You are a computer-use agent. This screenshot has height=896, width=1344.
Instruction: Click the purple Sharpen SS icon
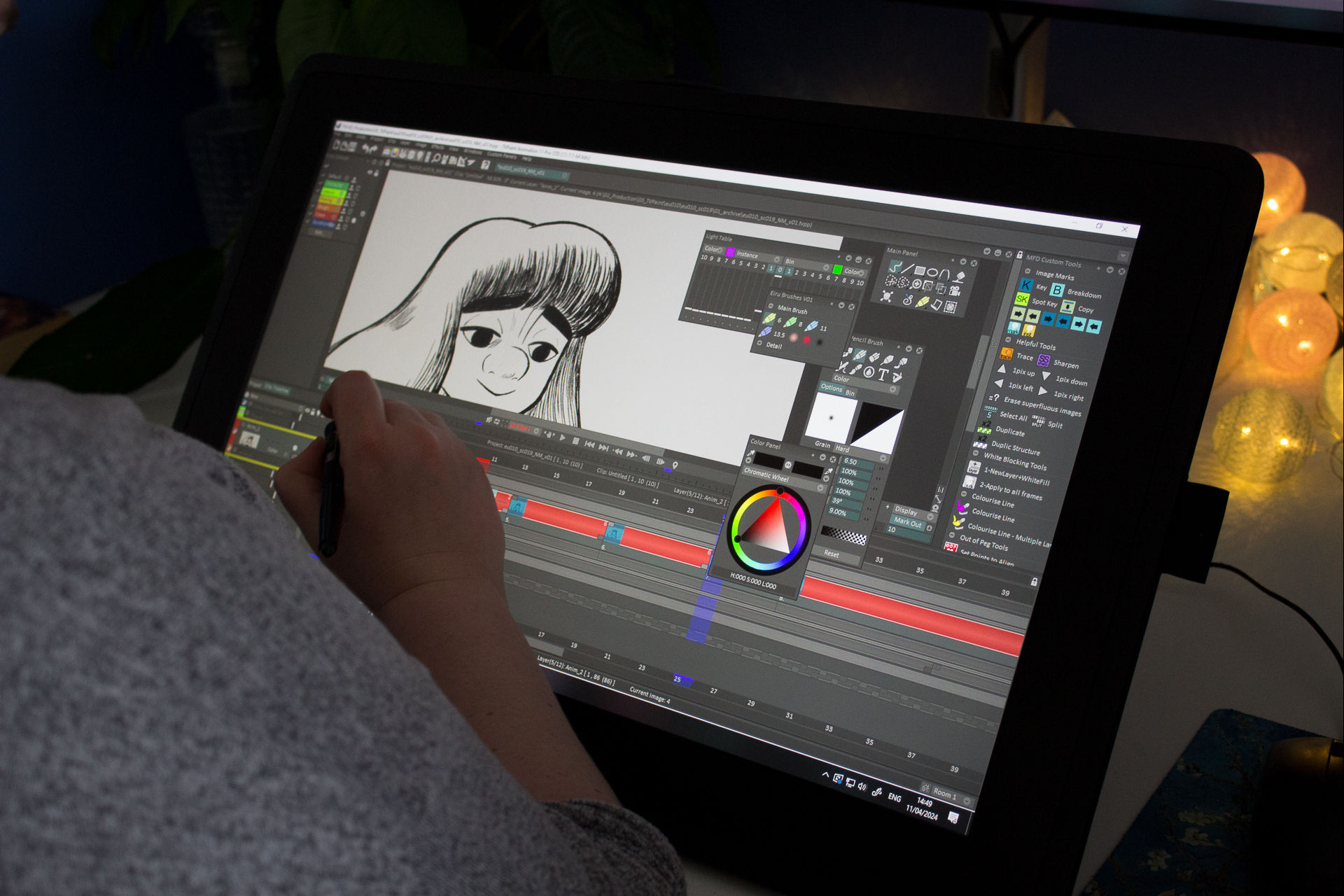1043,360
